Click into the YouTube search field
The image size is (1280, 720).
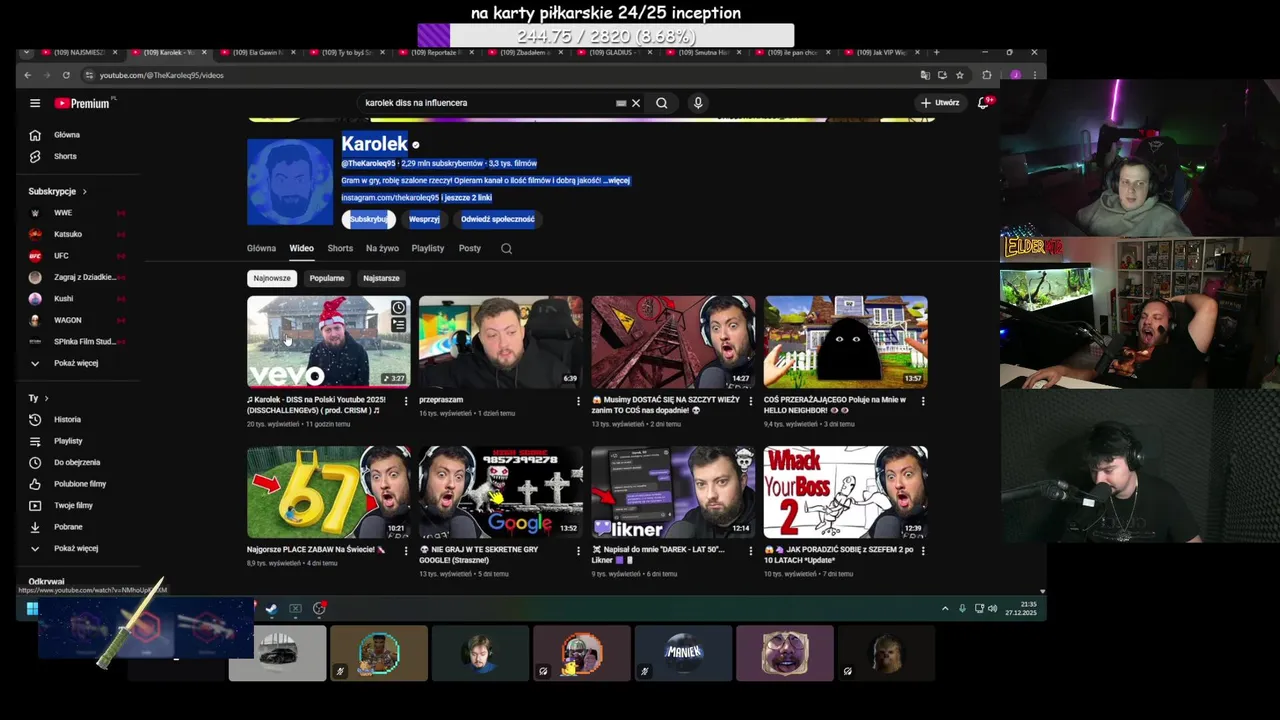pyautogui.click(x=485, y=103)
